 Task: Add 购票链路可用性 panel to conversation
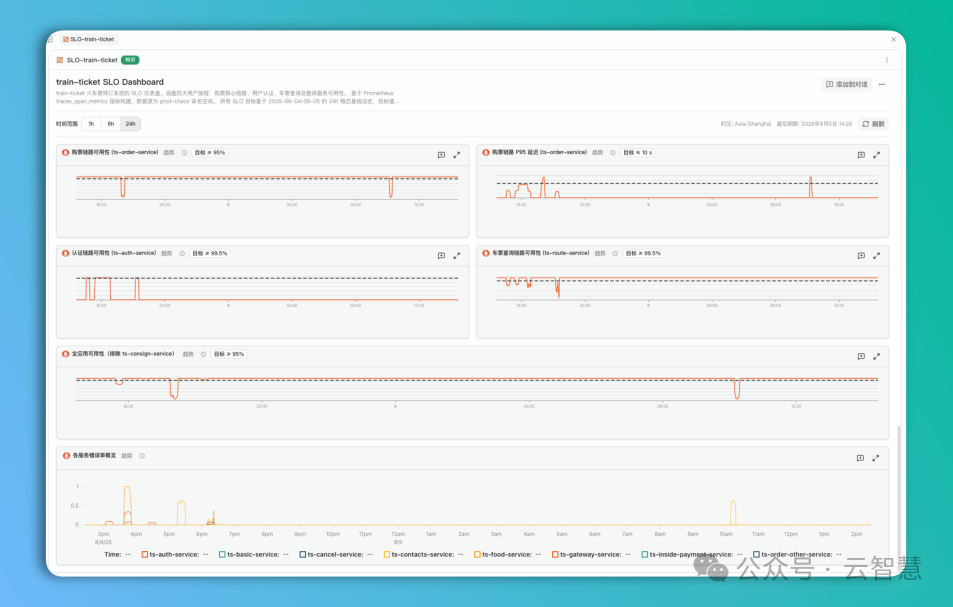[x=441, y=155]
